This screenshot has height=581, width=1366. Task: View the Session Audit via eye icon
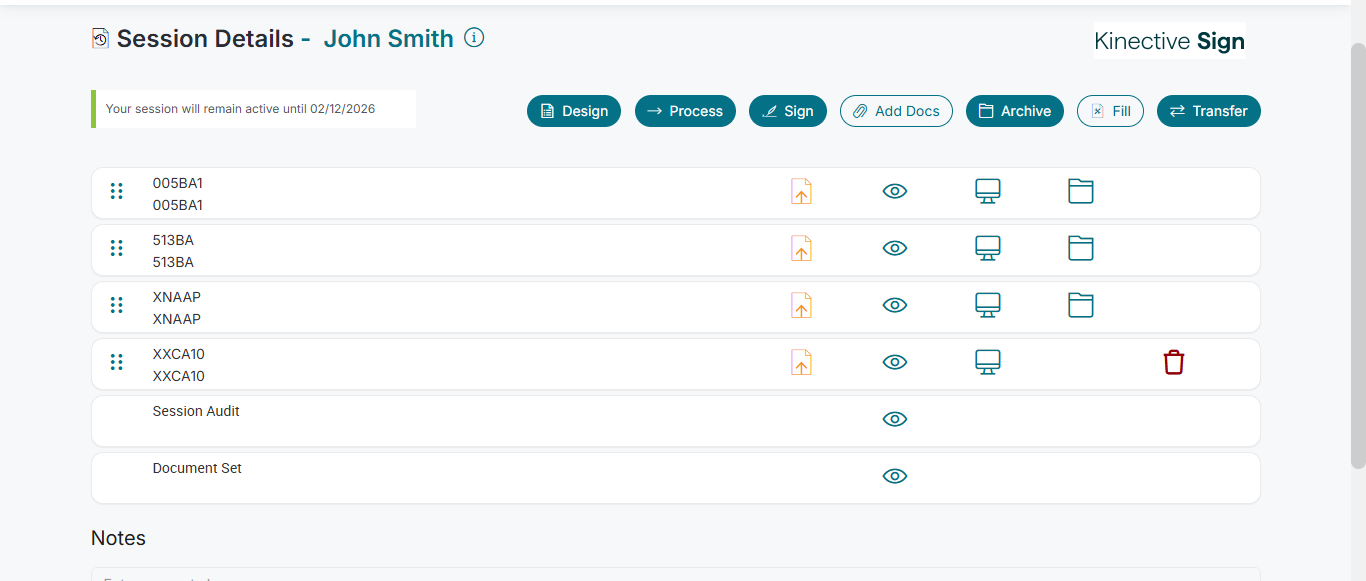(x=895, y=419)
